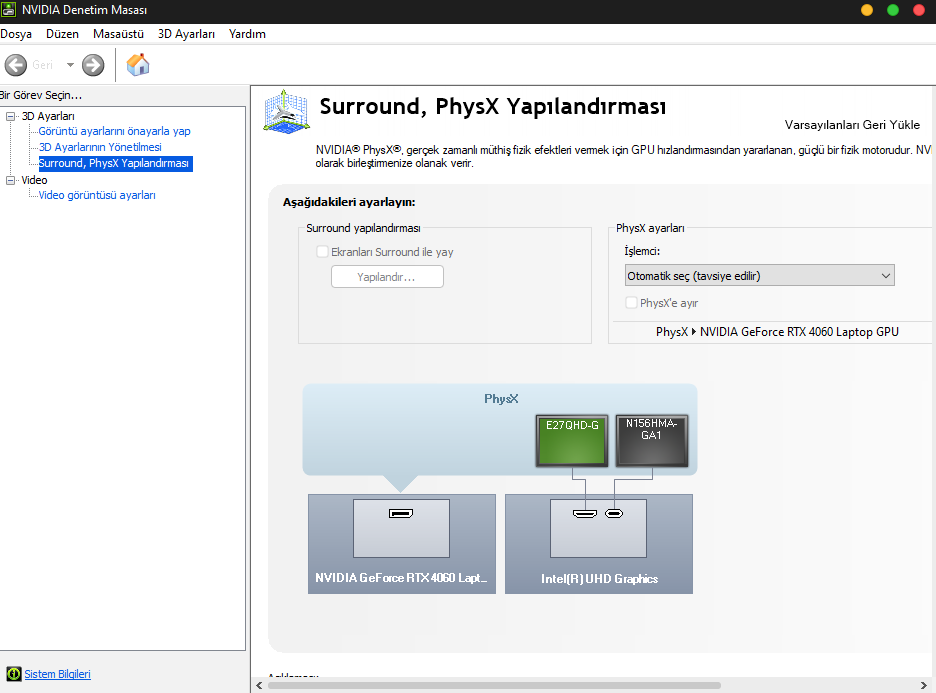Click the Intel(R) UHD Graphics box label
936x693 pixels.
tap(599, 578)
